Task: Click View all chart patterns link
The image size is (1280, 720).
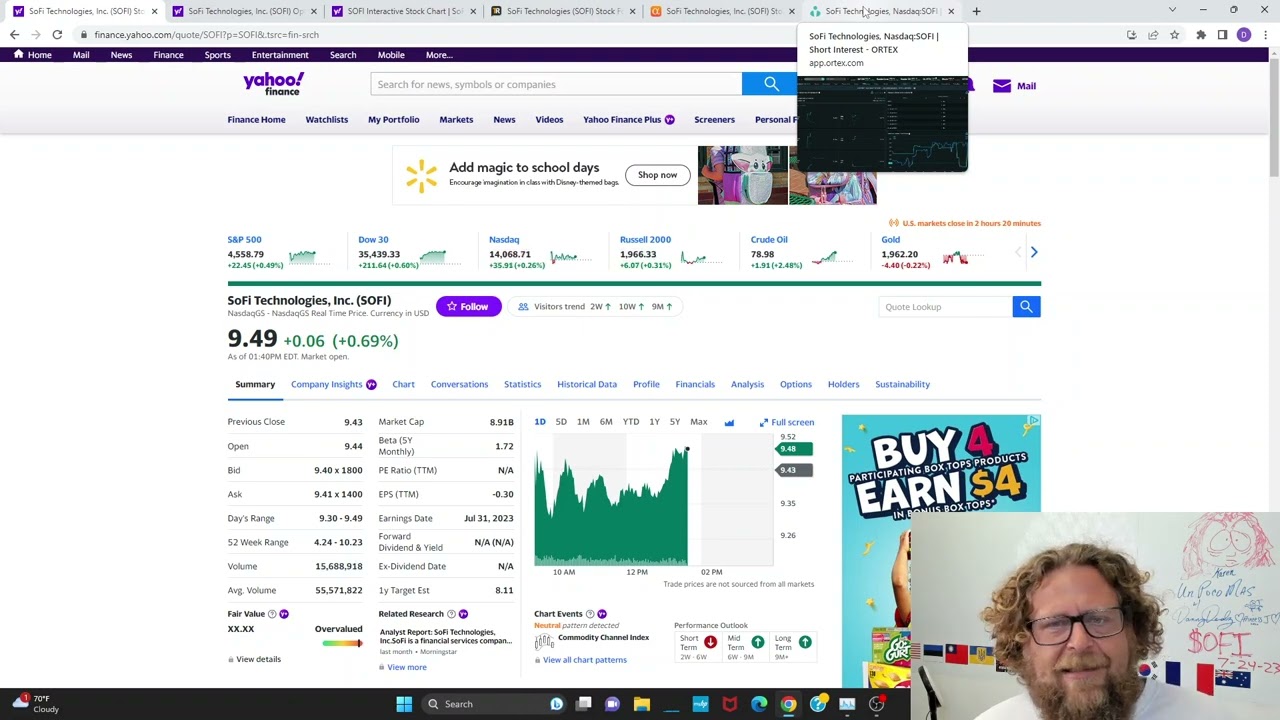Action: click(x=585, y=660)
